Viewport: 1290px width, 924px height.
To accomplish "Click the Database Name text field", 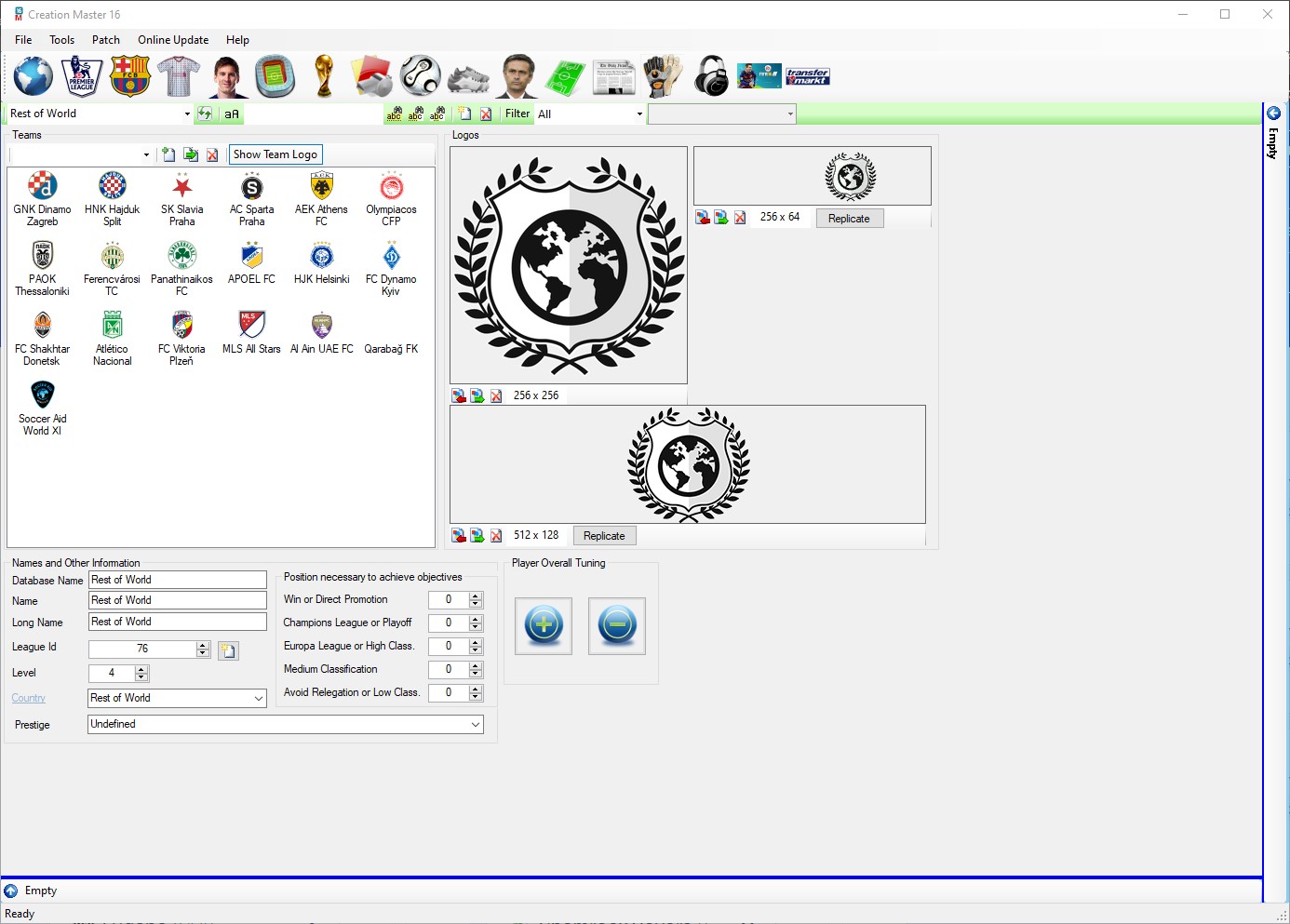I will pyautogui.click(x=178, y=580).
